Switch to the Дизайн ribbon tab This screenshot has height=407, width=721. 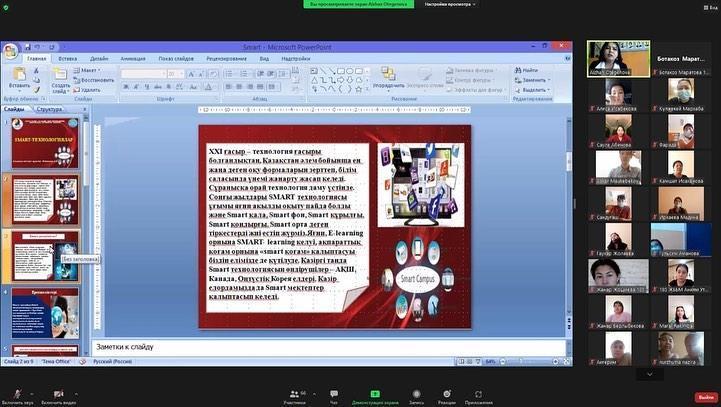point(98,59)
